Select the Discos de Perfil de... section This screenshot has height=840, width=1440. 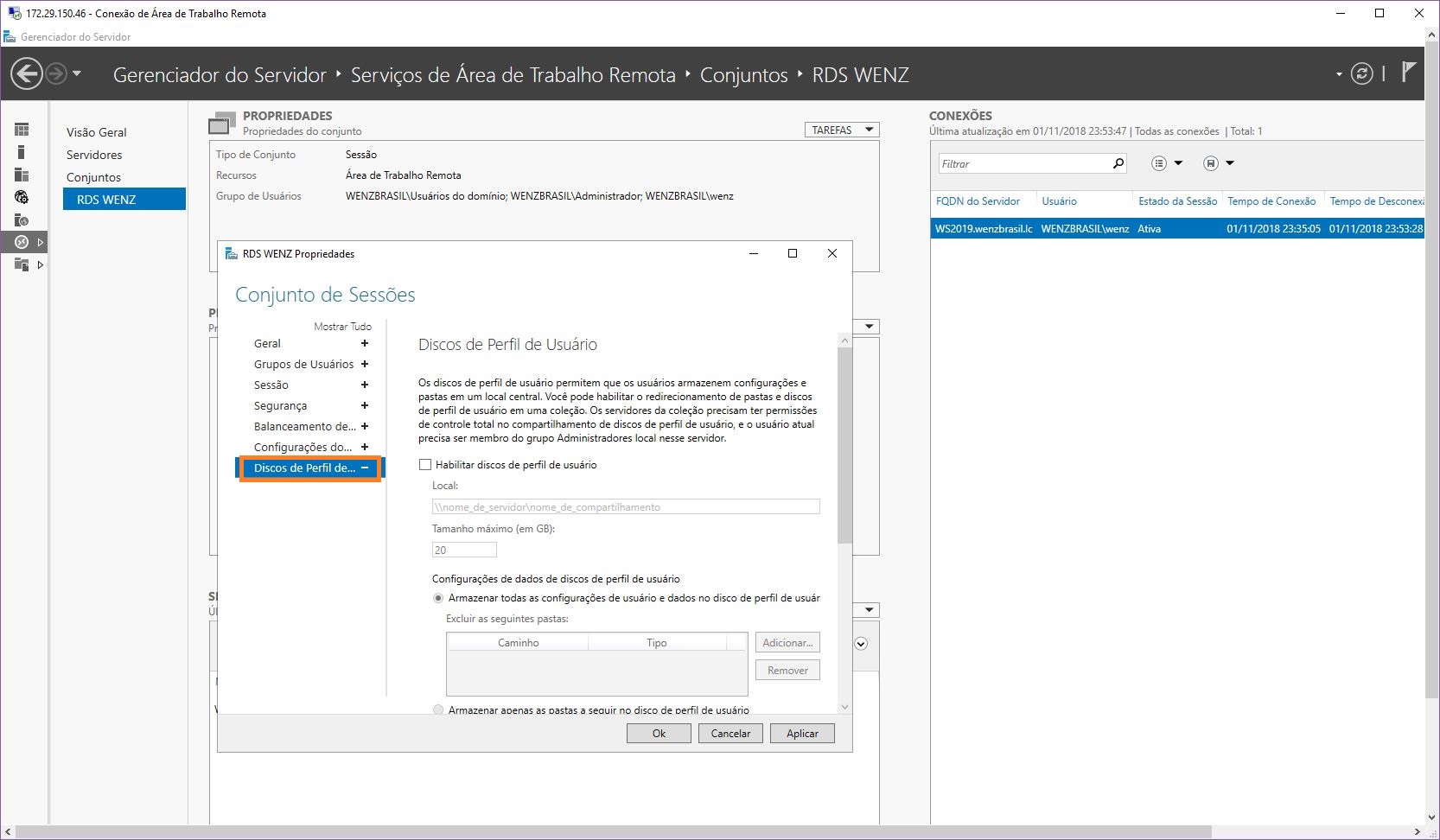click(310, 468)
